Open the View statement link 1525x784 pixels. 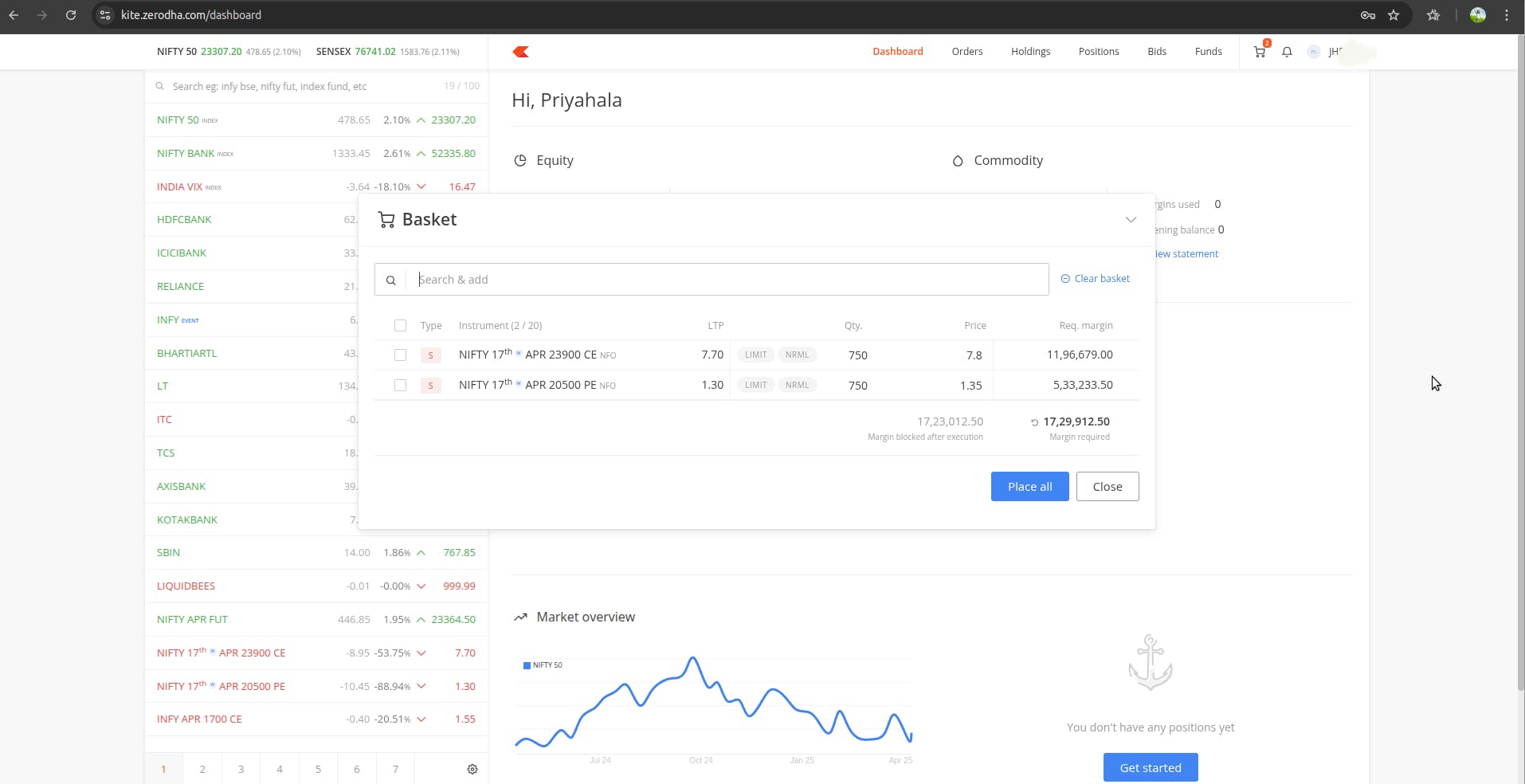1186,254
